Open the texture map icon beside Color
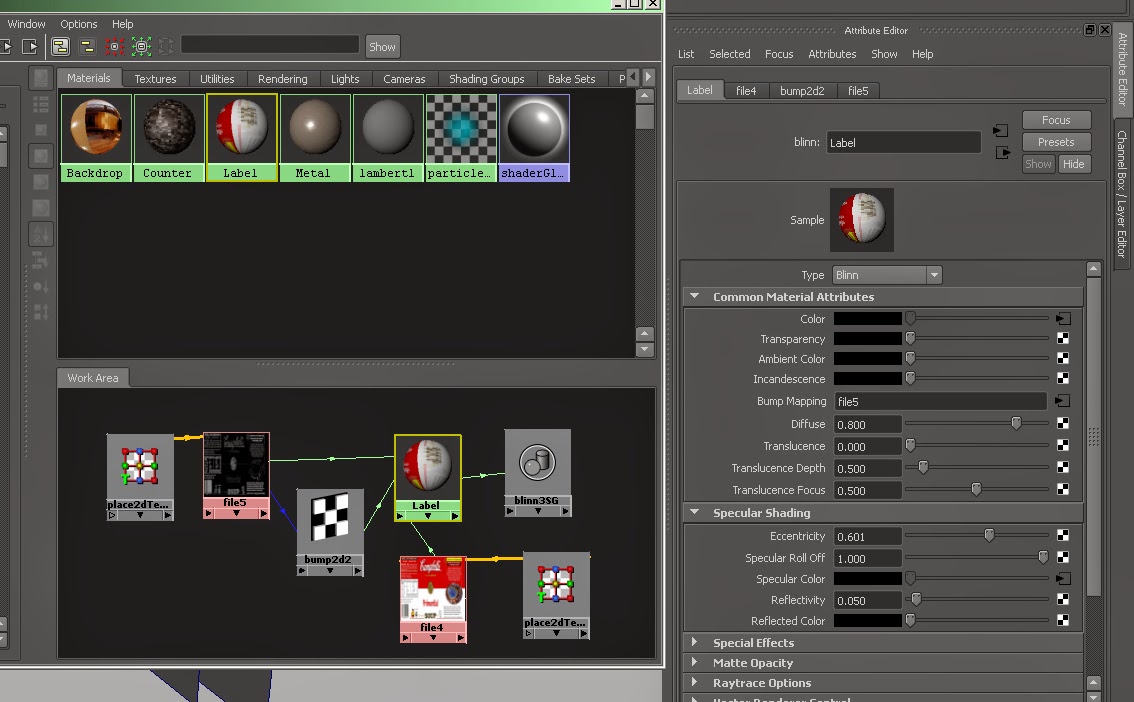The image size is (1134, 702). click(1063, 318)
